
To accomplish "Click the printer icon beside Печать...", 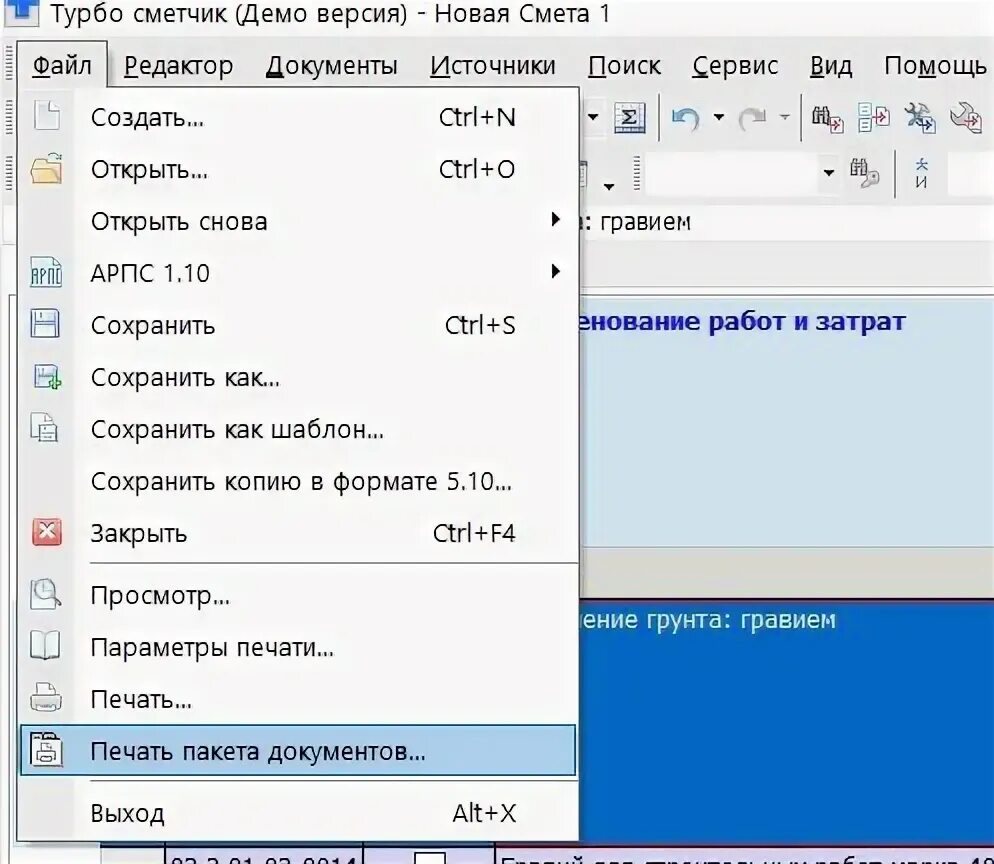I will click(46, 697).
